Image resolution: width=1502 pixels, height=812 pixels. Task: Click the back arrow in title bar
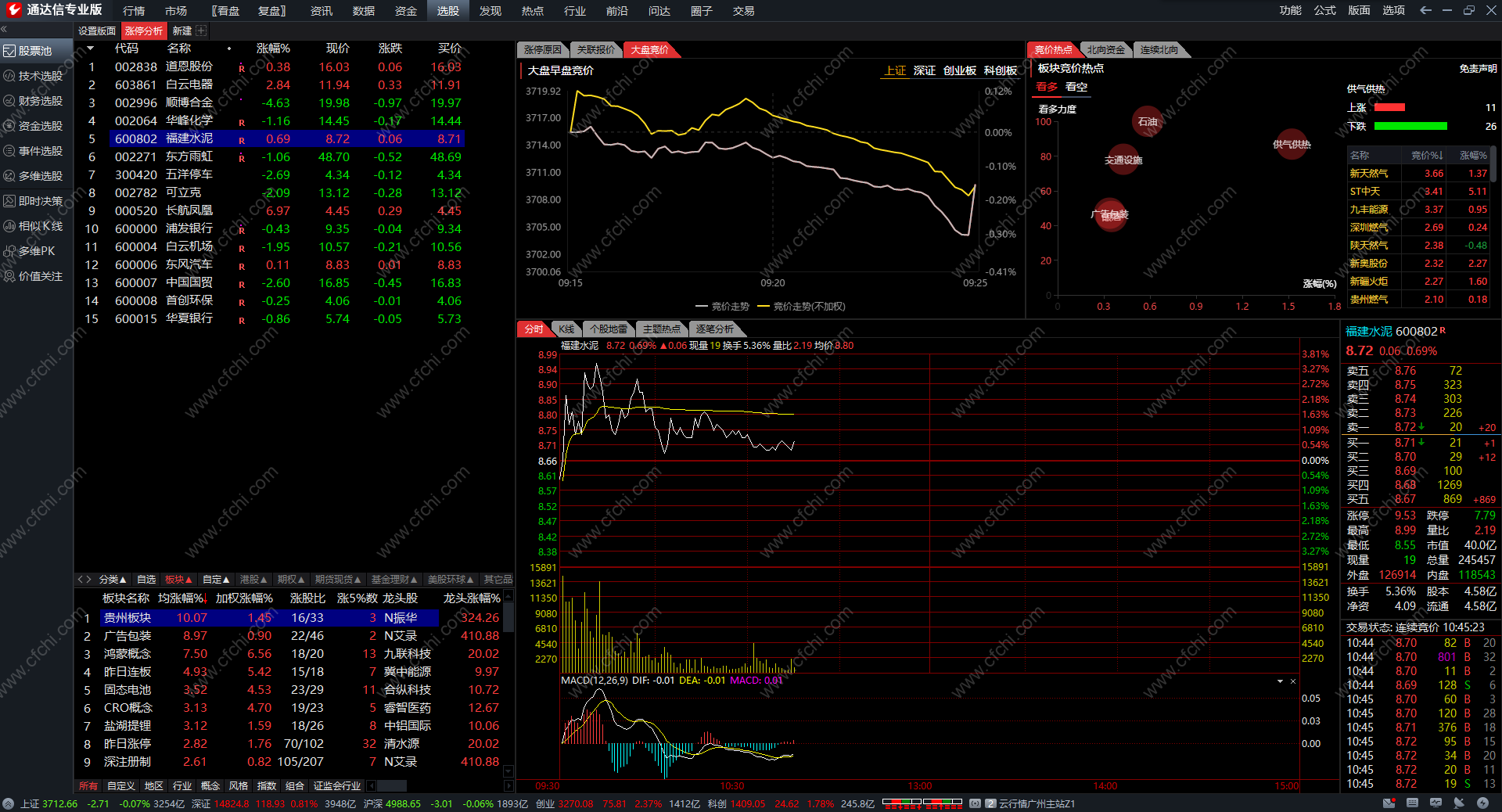pos(1425,10)
